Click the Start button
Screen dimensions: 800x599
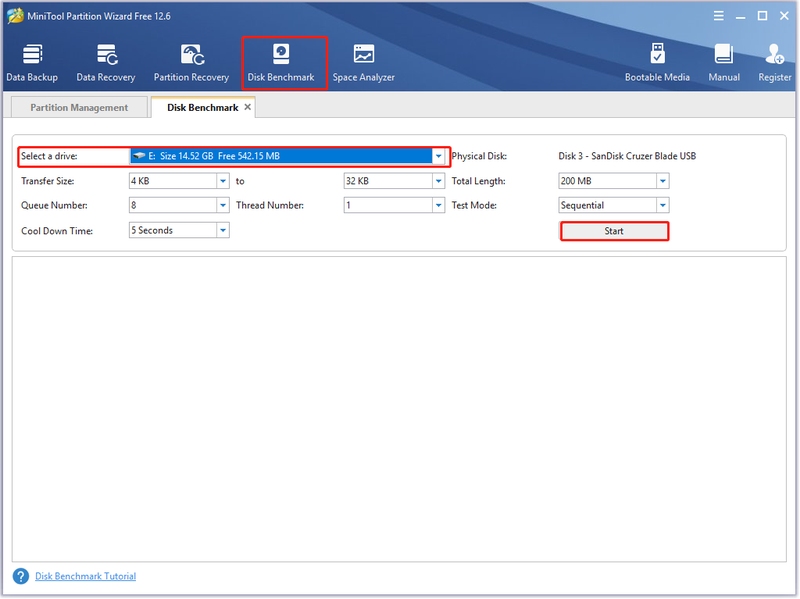pos(614,231)
